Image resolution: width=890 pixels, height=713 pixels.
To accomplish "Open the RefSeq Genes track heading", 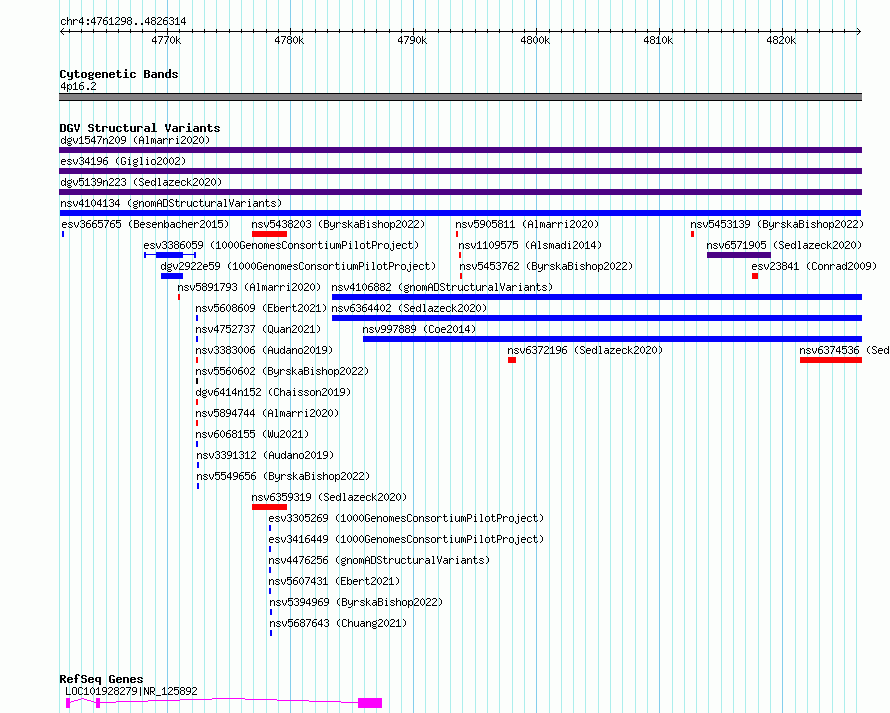I will 101,679.
